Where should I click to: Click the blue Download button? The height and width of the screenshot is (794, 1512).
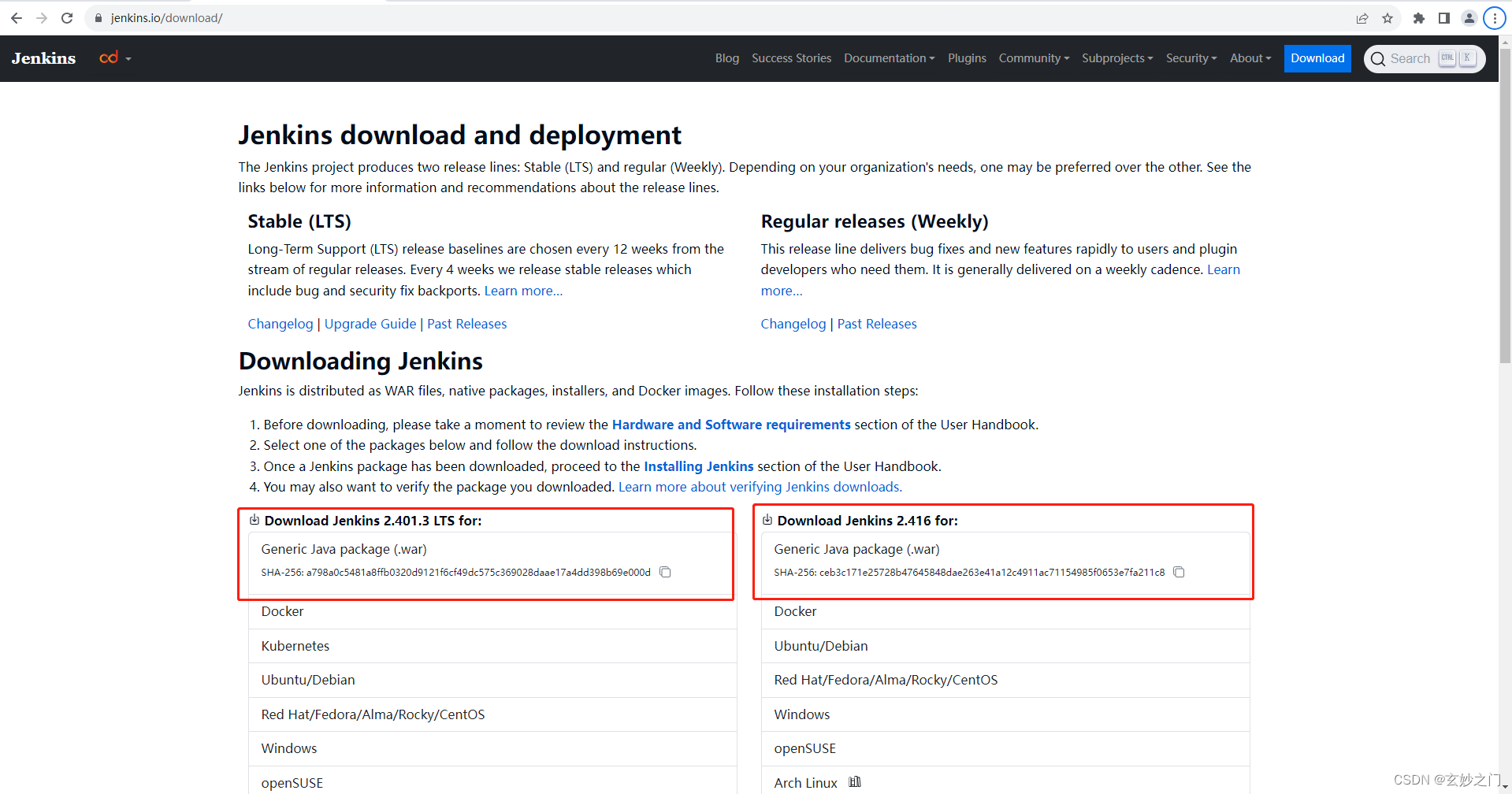[x=1317, y=58]
